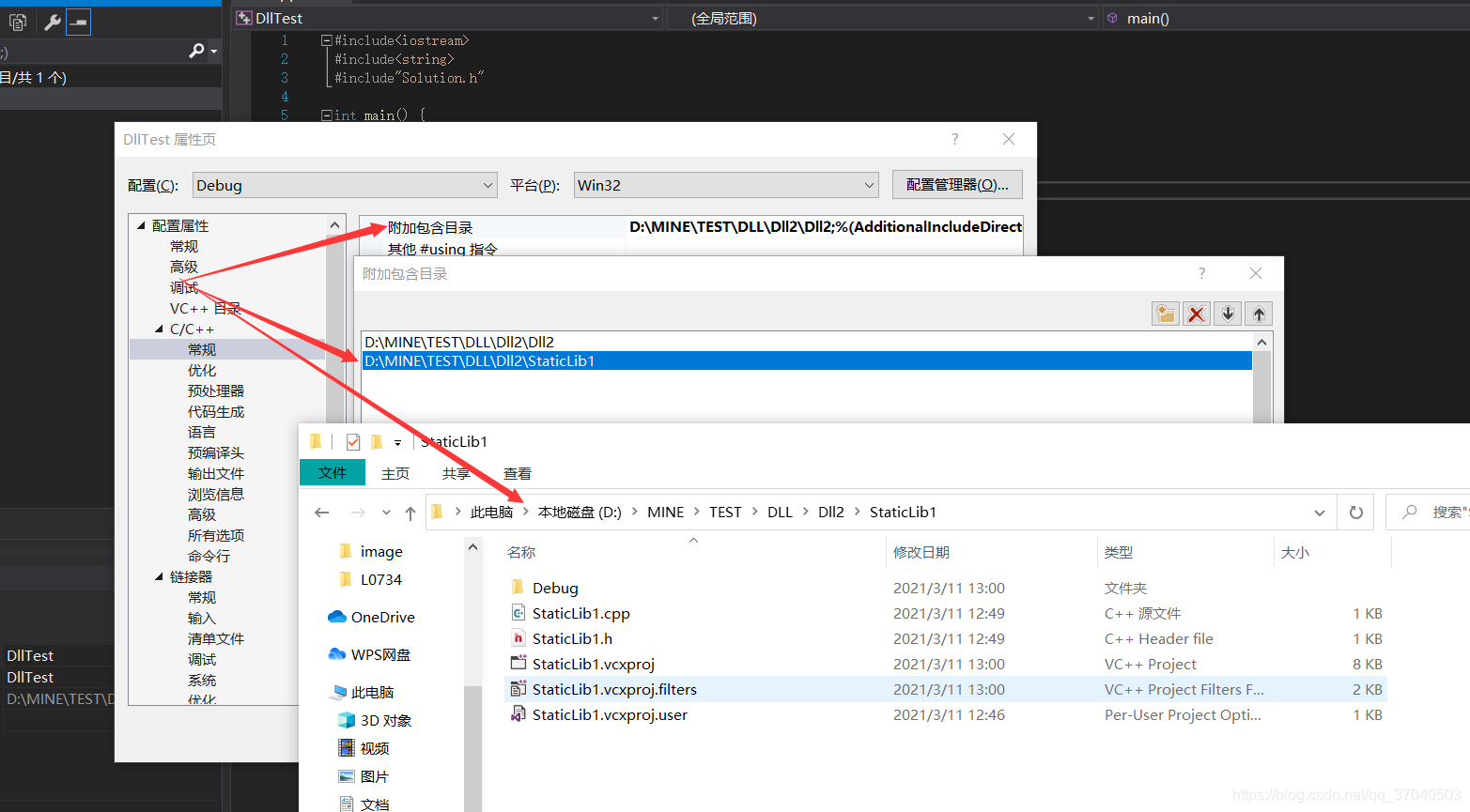Open the 主页 ribbon tab

(395, 473)
